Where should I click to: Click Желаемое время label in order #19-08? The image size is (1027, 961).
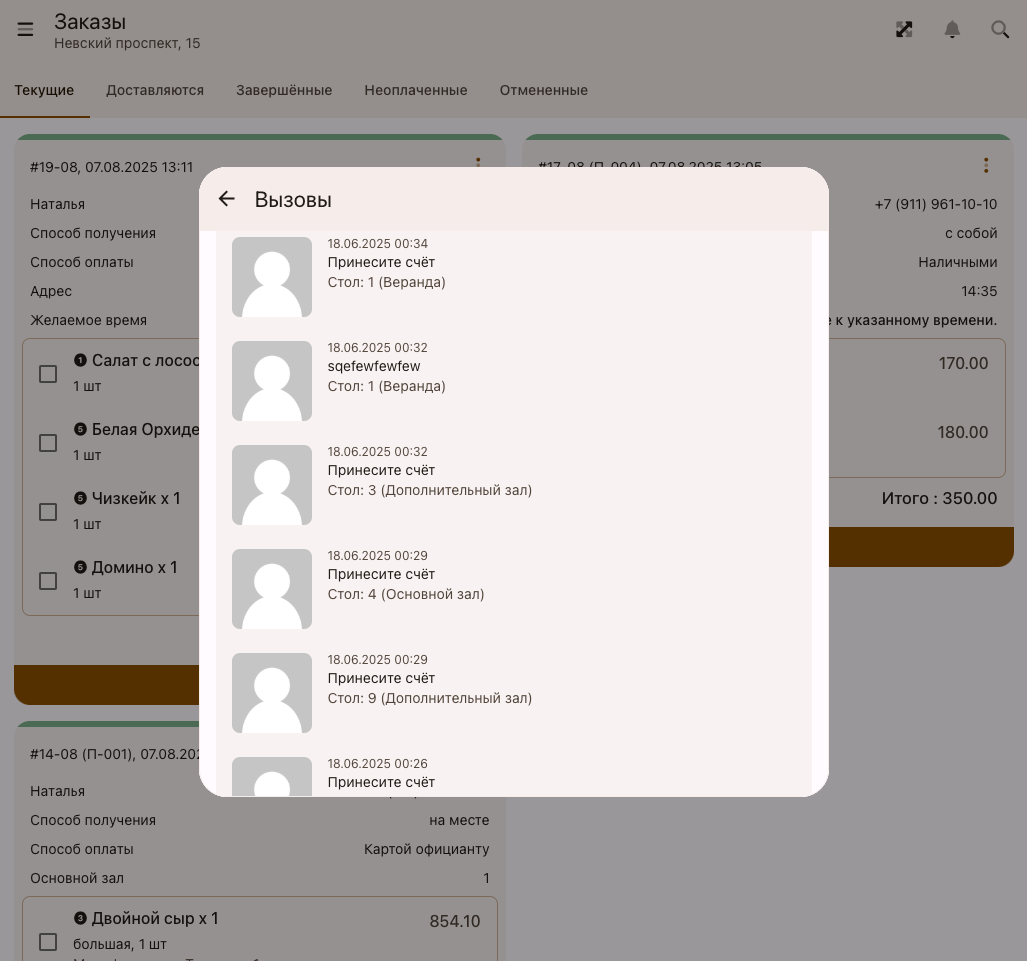point(88,320)
